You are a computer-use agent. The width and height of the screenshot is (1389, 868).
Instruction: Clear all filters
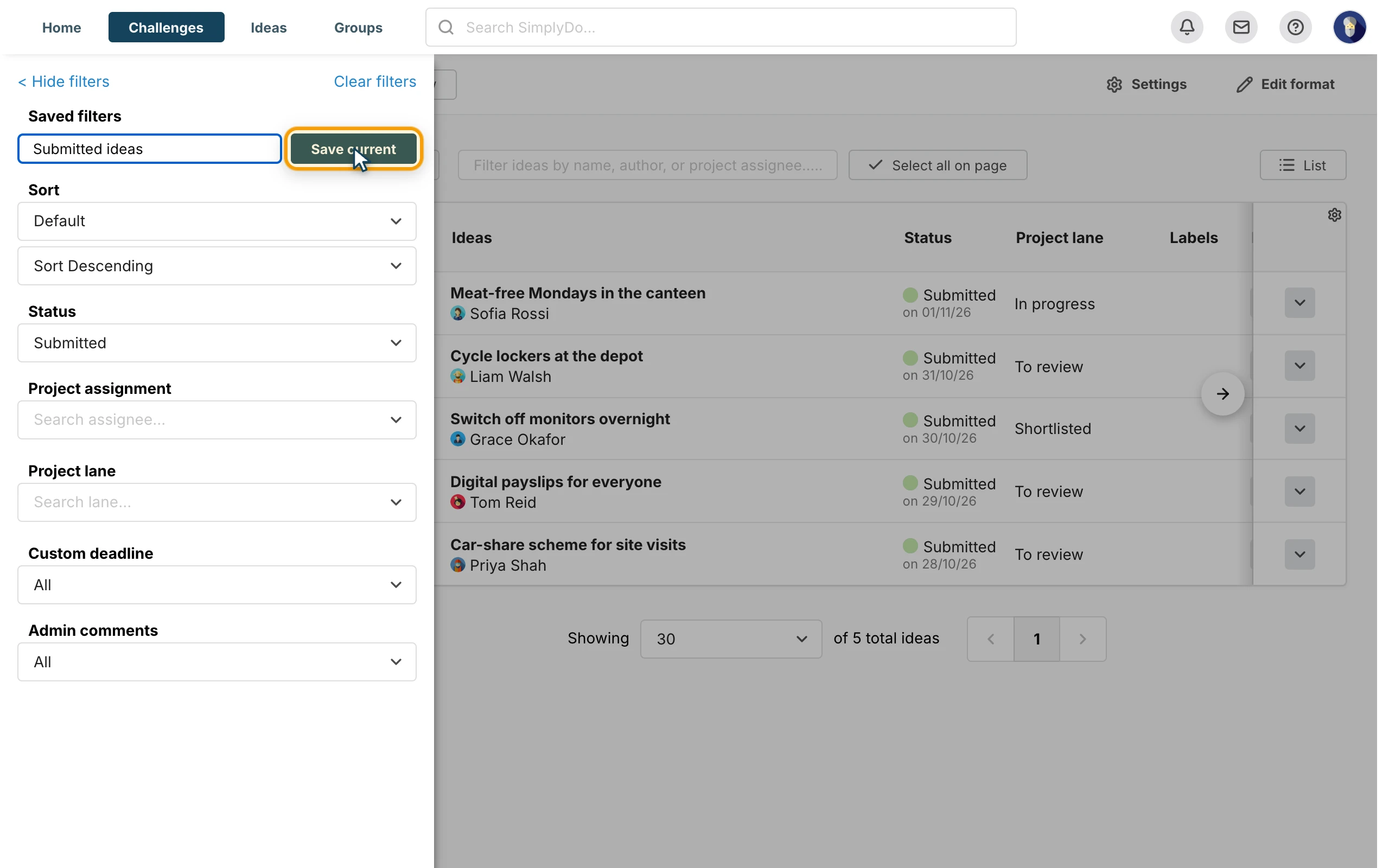coord(375,81)
